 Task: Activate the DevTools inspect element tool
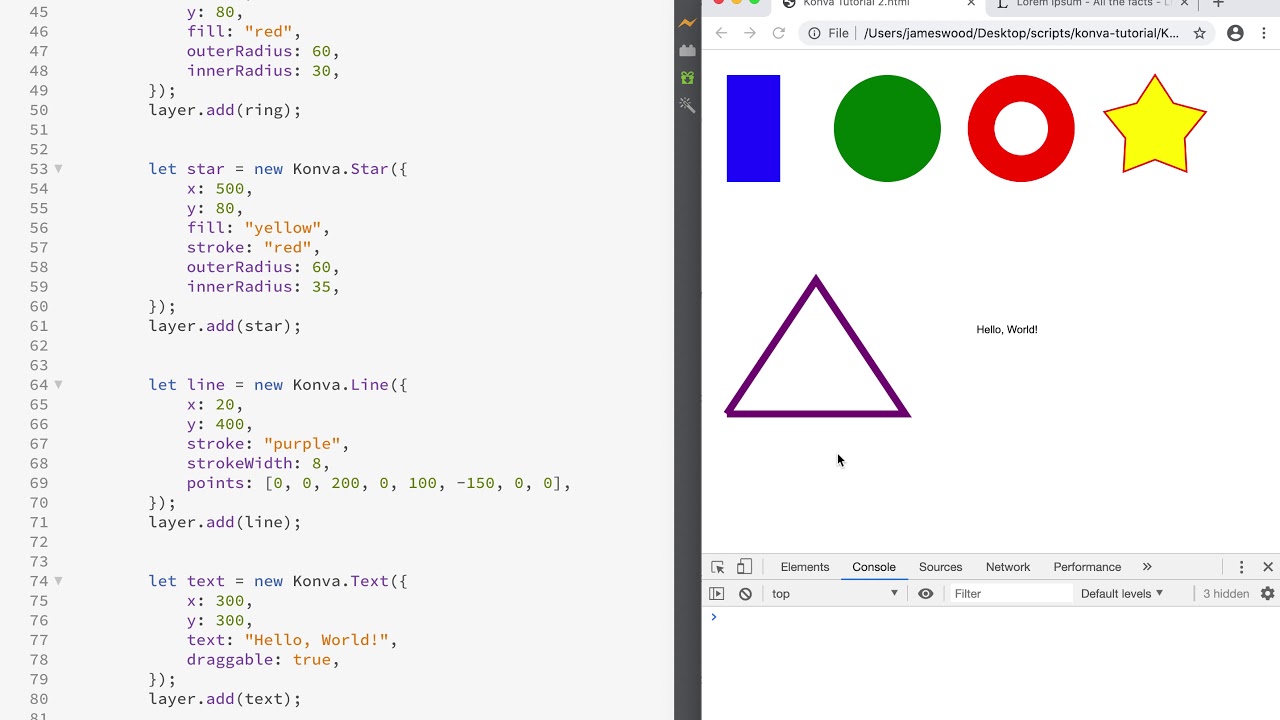click(718, 567)
